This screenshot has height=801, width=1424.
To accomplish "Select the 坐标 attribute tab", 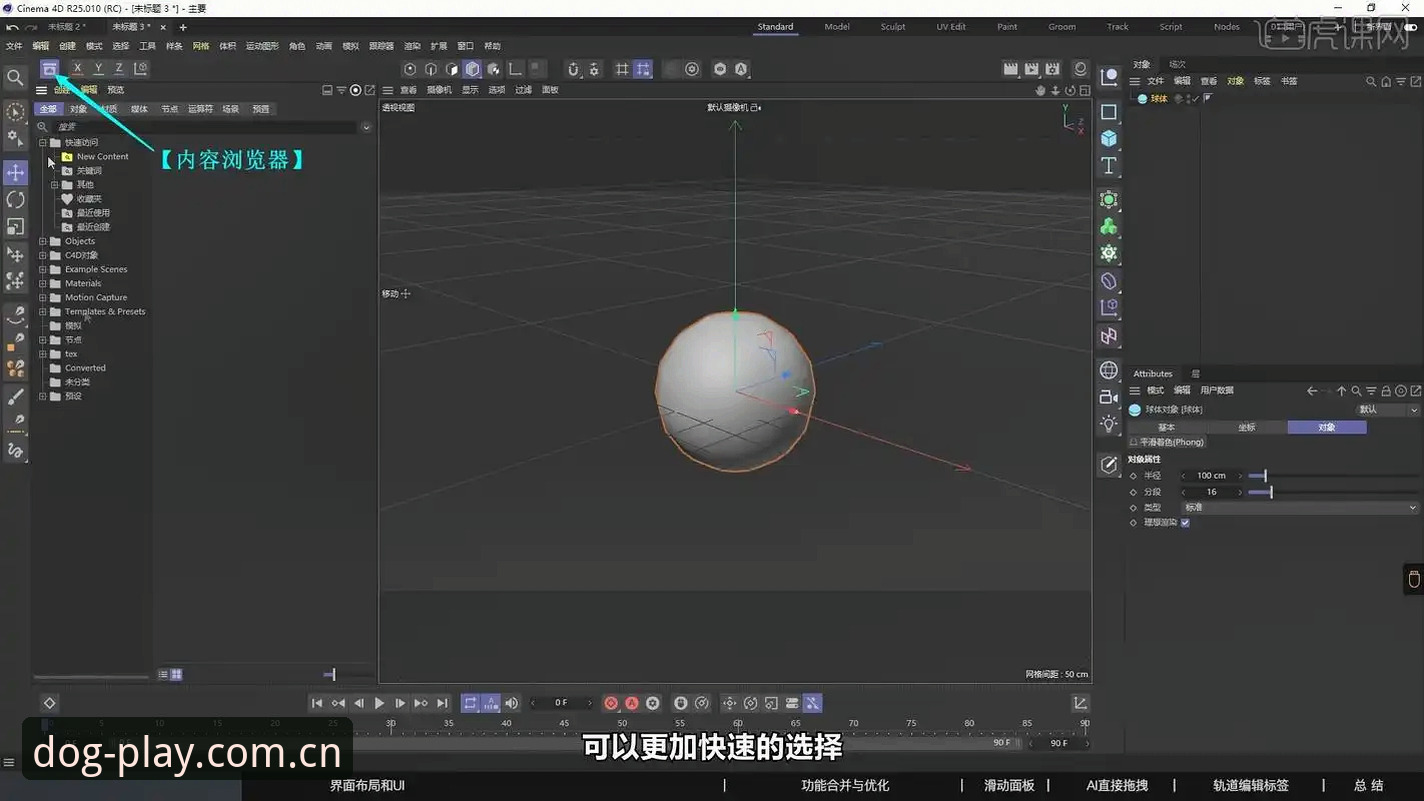I will click(x=1246, y=427).
